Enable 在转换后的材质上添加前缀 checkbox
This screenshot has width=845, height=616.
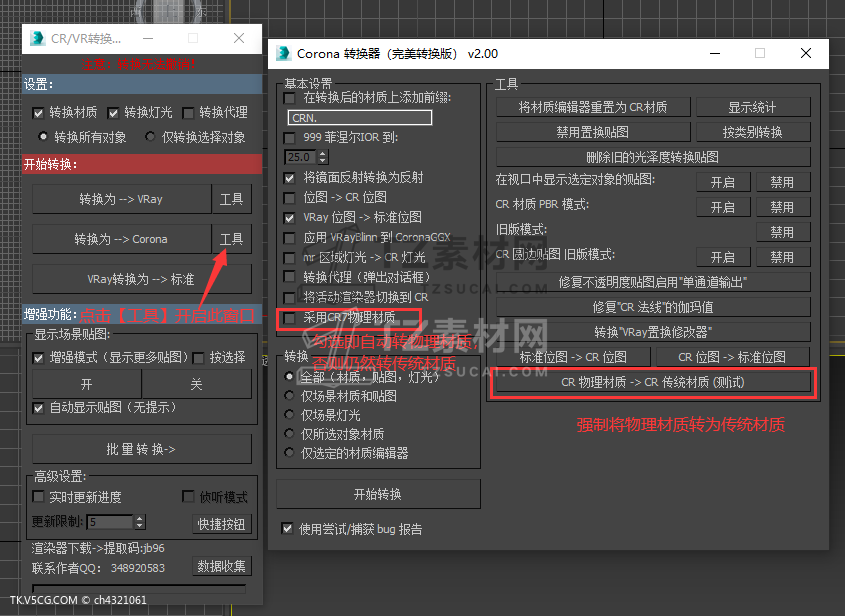(x=289, y=98)
